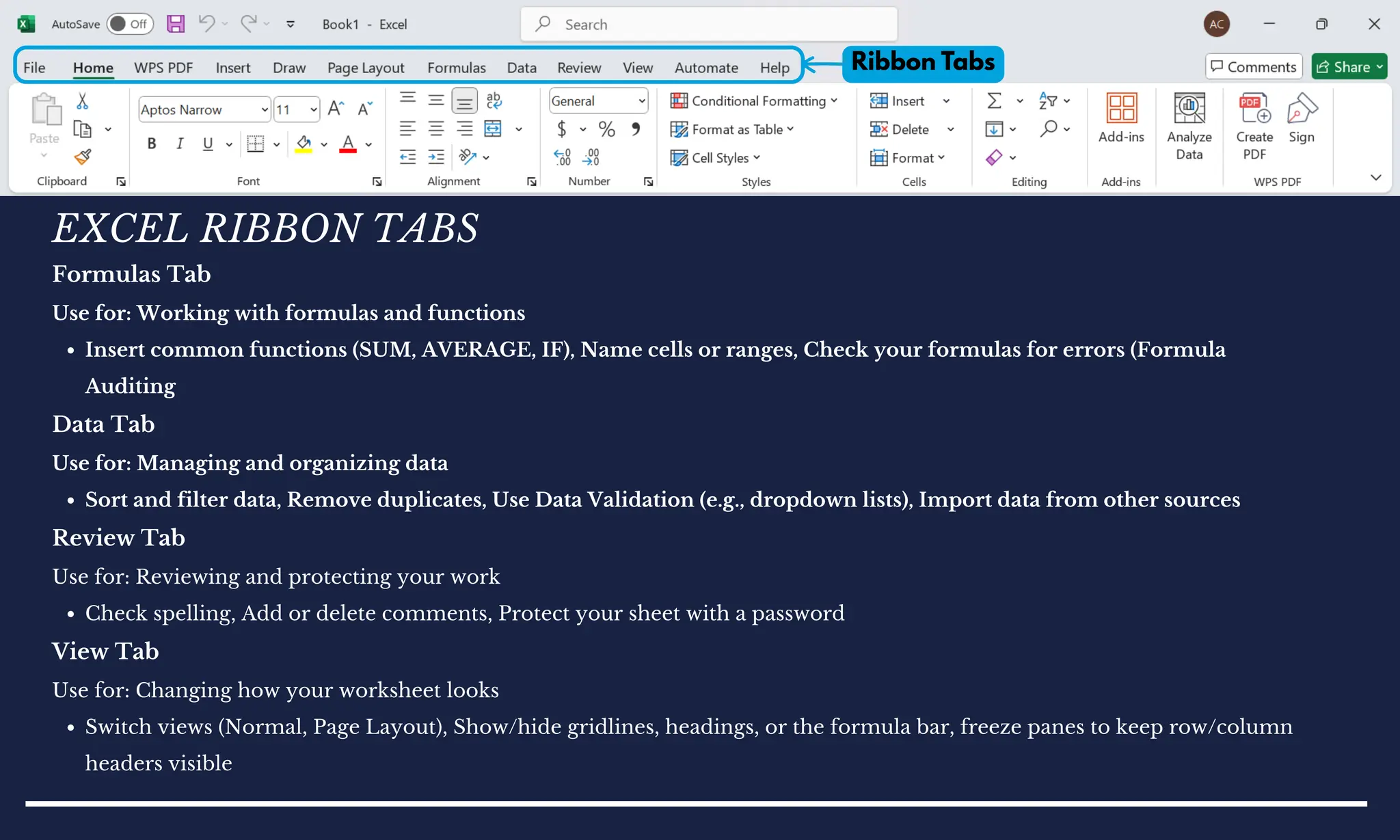Click the Paste clipboard icon

point(45,110)
